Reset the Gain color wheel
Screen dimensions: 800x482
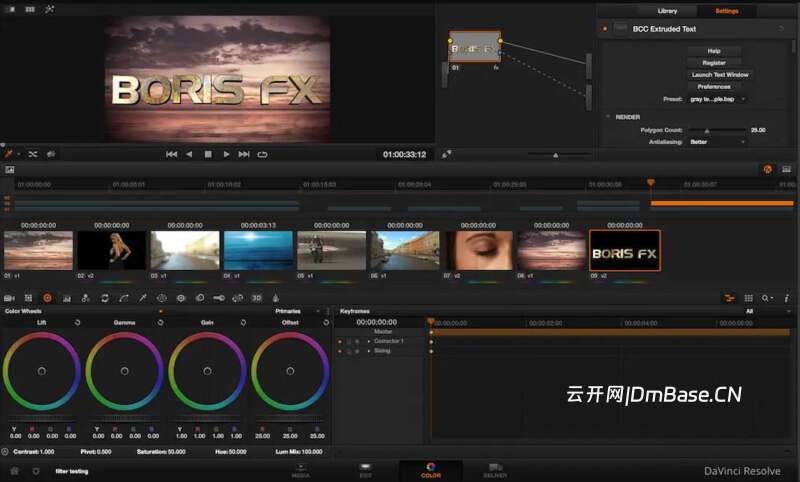[x=243, y=322]
